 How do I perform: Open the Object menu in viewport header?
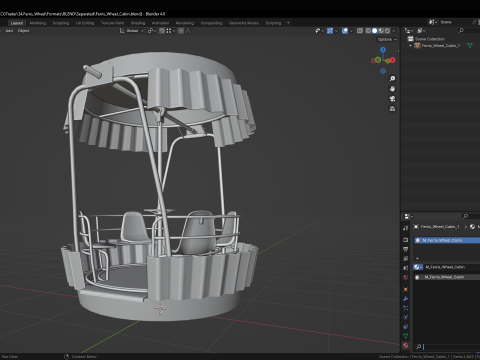click(x=23, y=31)
